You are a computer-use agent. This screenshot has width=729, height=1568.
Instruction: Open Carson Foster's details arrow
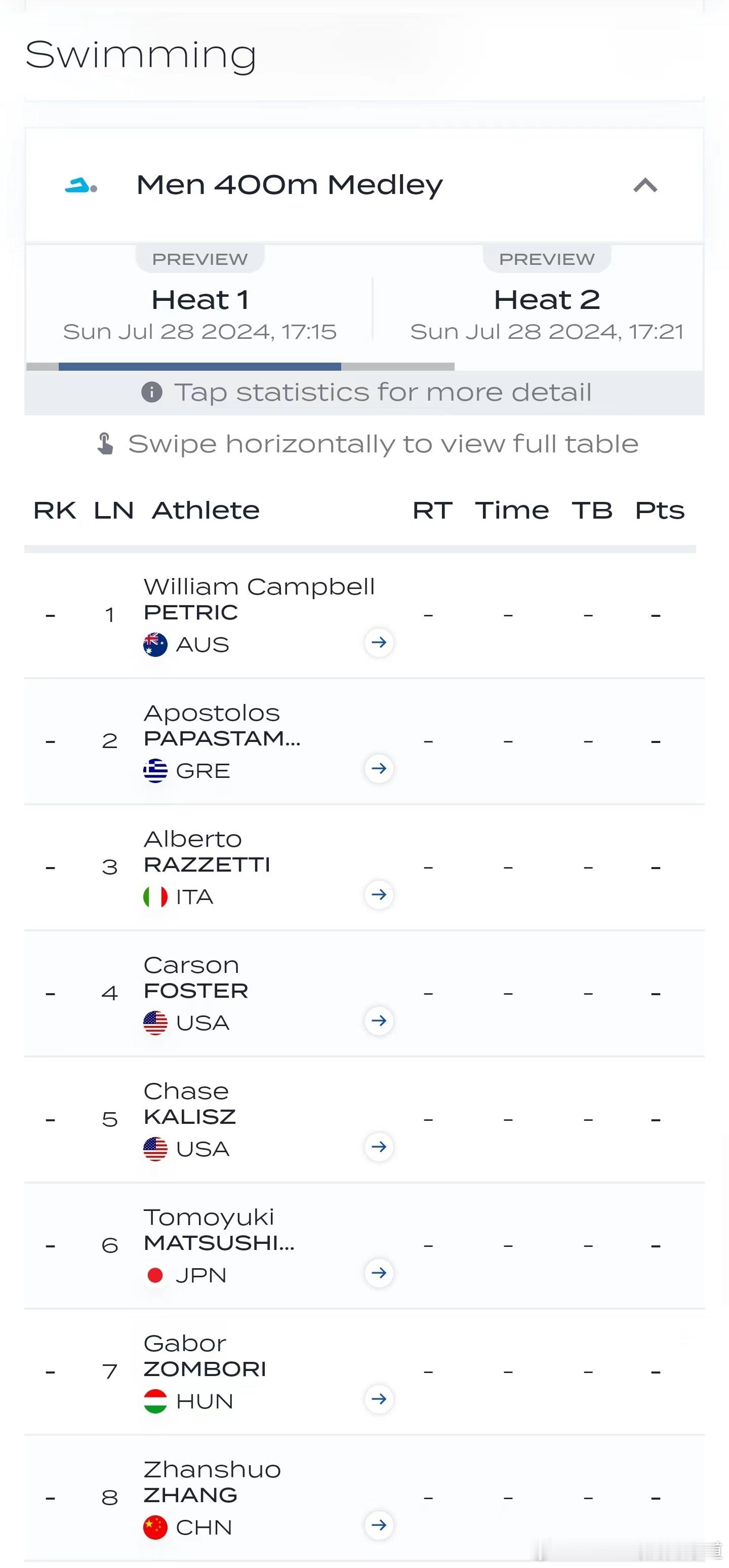tap(379, 1020)
